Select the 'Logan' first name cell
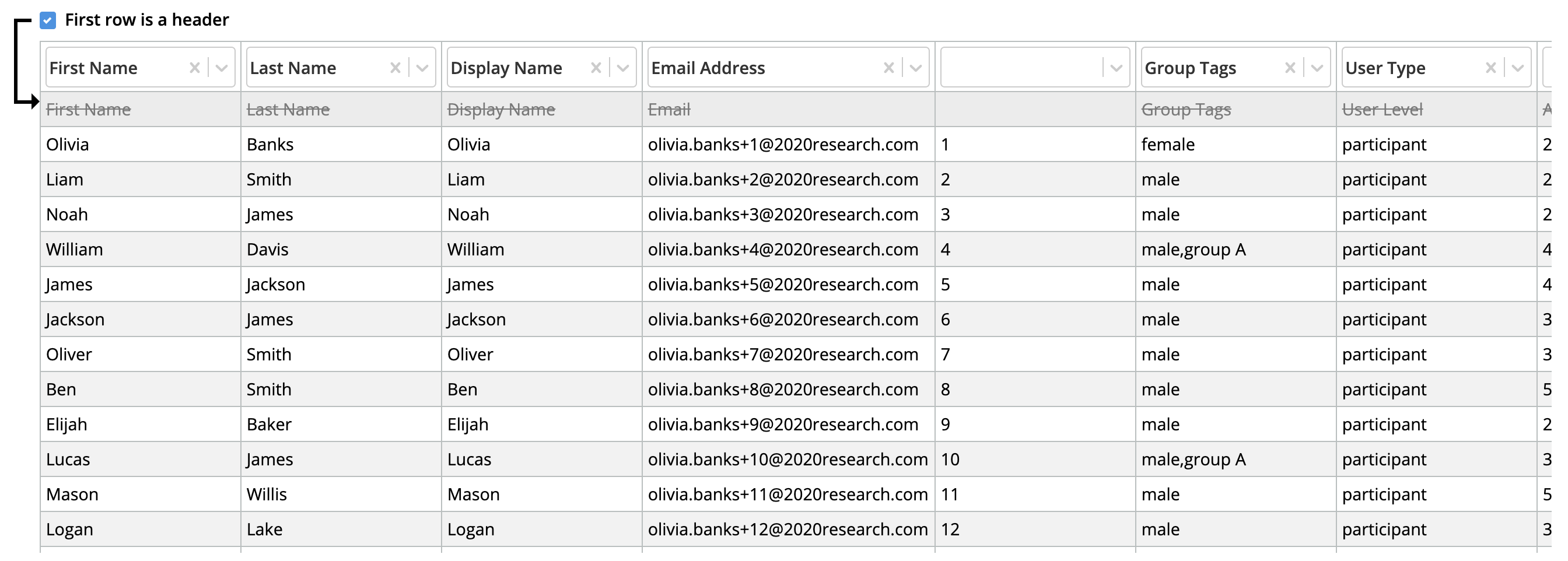This screenshot has width=1568, height=561. [x=141, y=530]
